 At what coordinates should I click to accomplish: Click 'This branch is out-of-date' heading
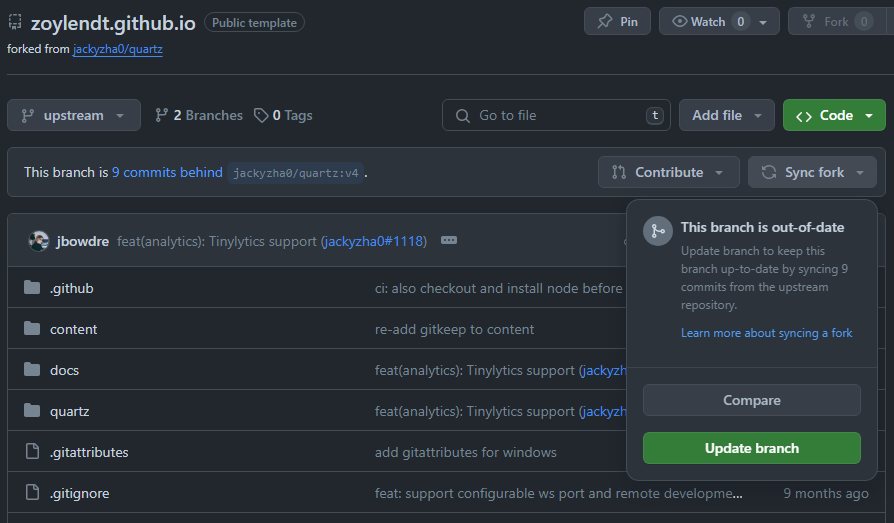coord(762,227)
